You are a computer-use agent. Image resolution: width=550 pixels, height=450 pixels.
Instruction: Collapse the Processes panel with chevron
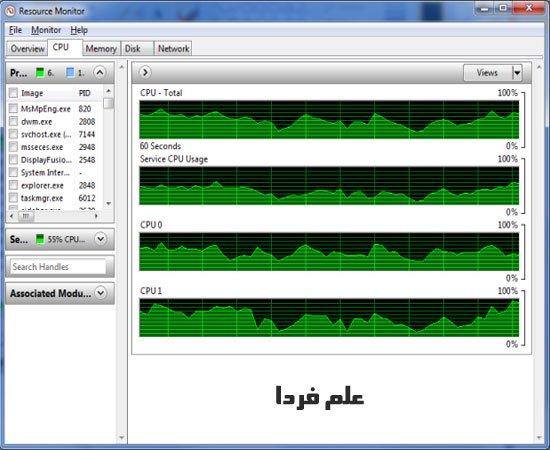click(100, 73)
